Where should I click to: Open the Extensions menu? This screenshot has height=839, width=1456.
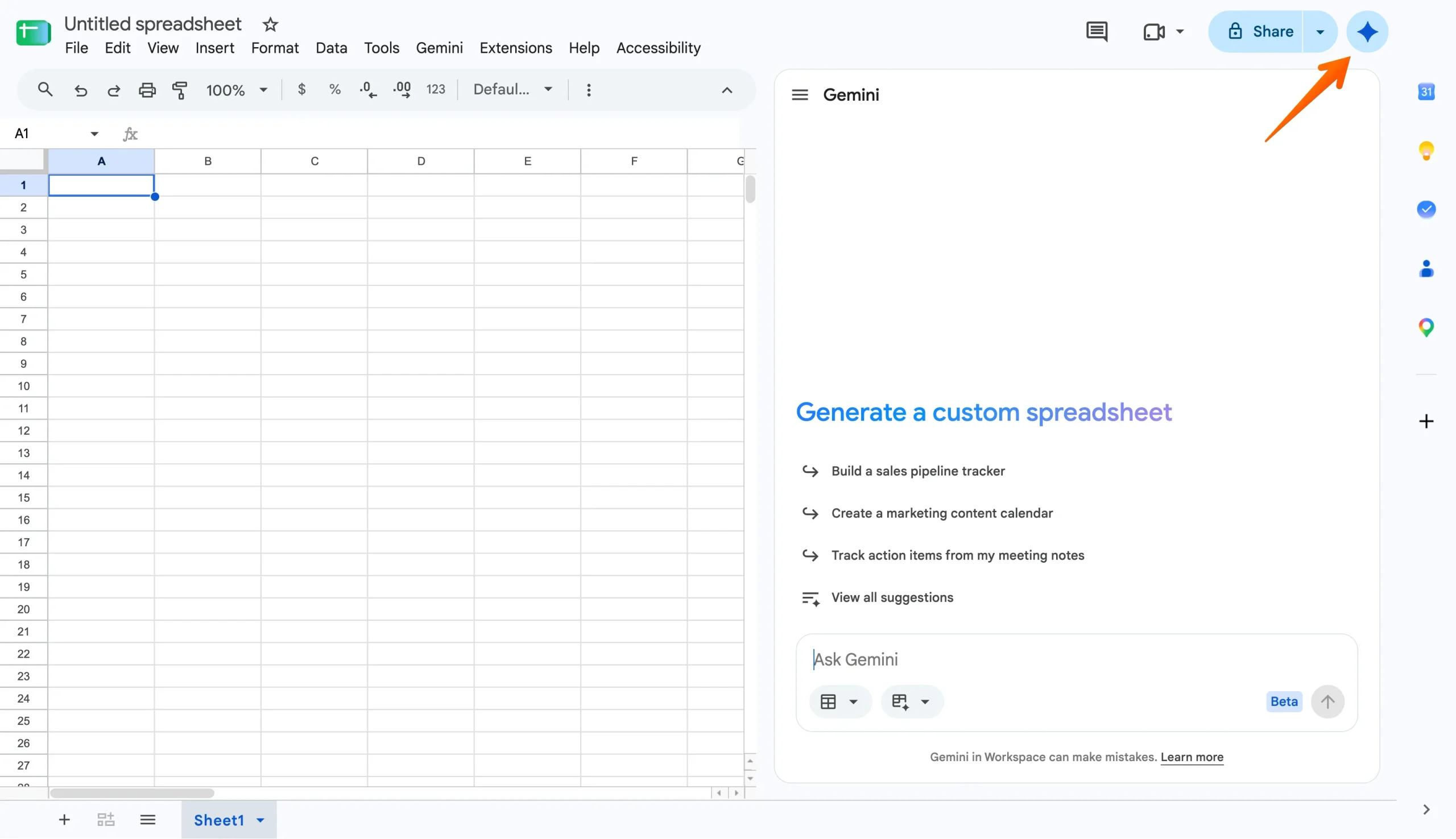point(515,48)
